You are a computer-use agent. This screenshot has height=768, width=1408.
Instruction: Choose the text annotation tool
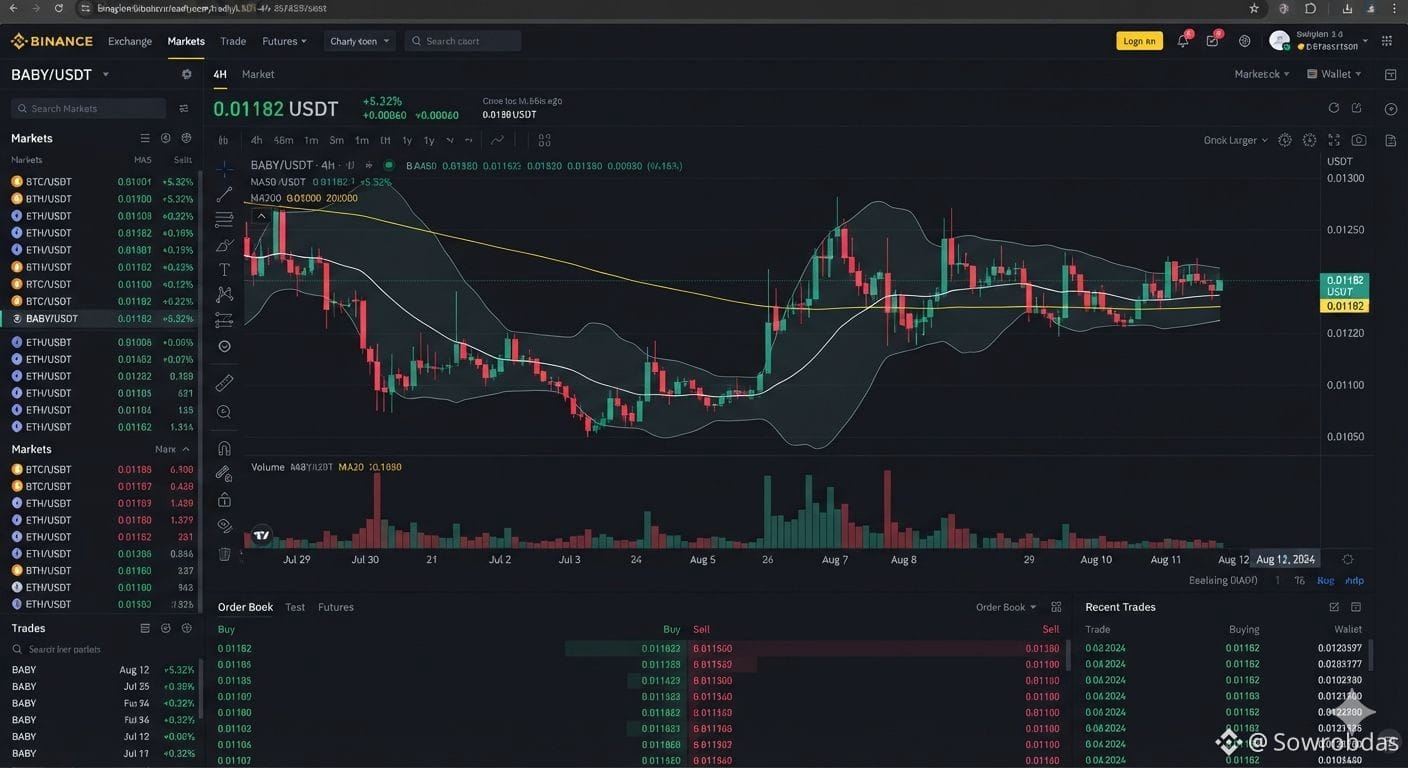pos(224,270)
